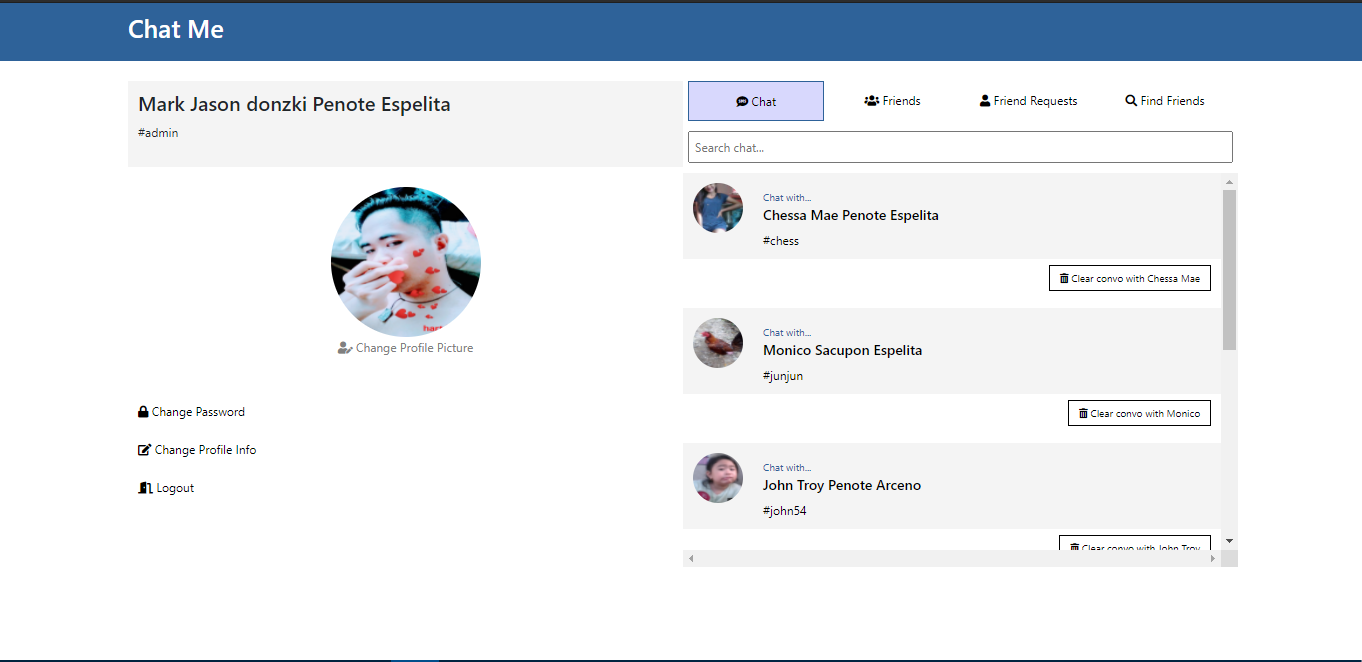The width and height of the screenshot is (1362, 662).
Task: Click the group icon on Friends tab
Action: click(x=871, y=101)
